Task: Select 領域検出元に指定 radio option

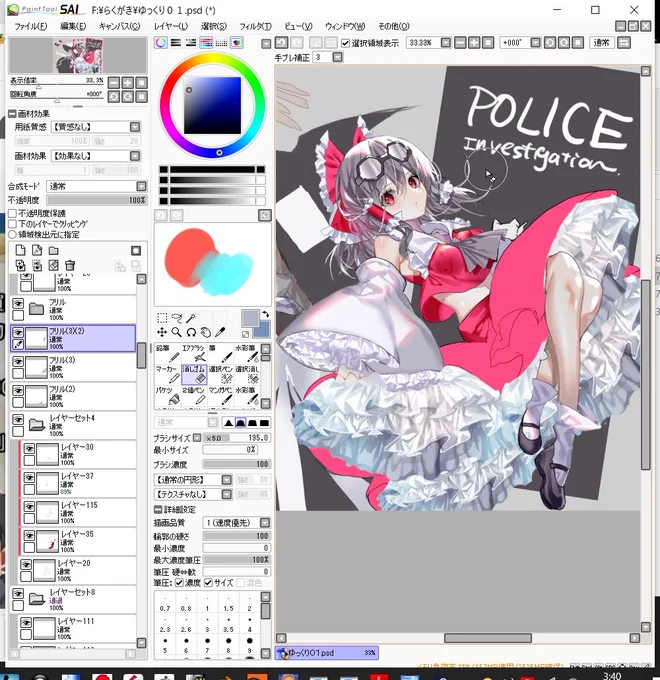Action: tap(13, 234)
